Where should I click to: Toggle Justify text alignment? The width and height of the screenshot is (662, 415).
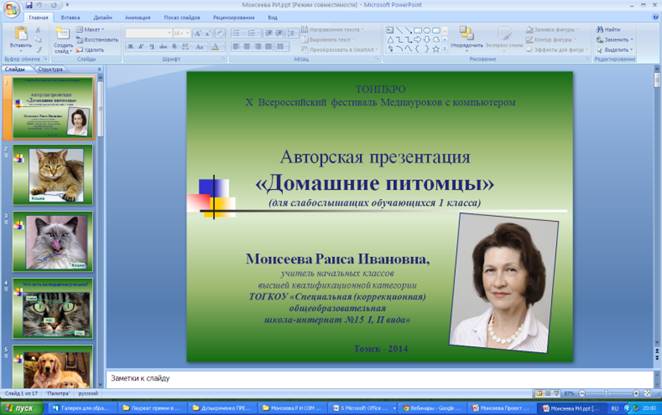point(269,46)
